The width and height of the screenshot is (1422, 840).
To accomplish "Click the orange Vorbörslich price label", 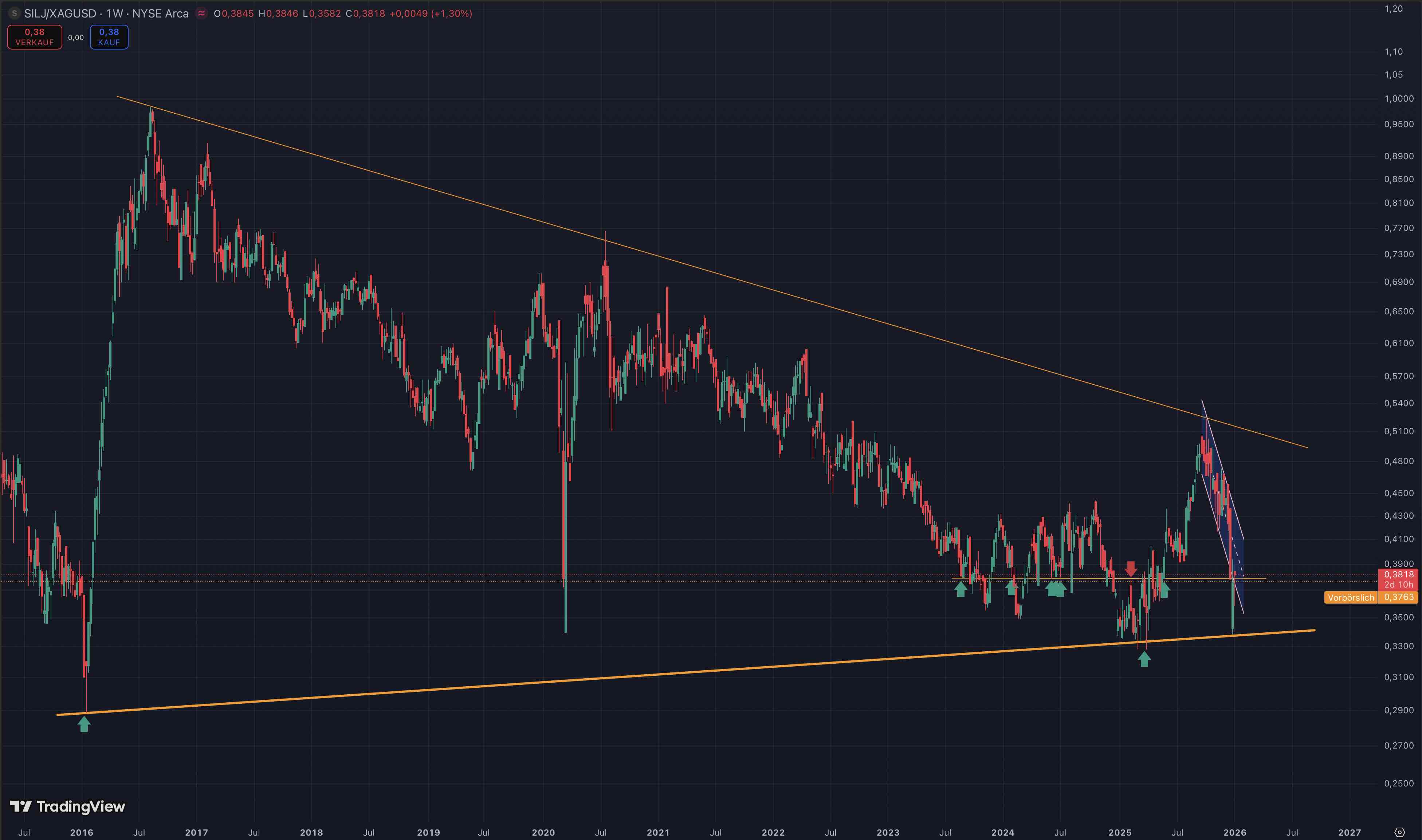I will pyautogui.click(x=1350, y=597).
